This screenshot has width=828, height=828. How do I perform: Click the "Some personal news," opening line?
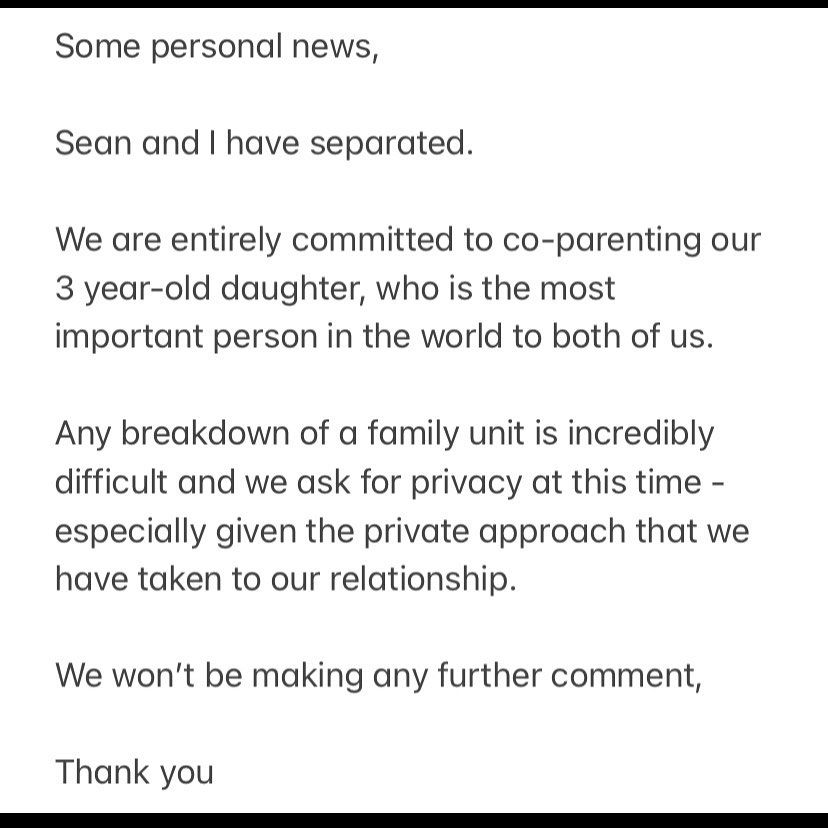[217, 49]
